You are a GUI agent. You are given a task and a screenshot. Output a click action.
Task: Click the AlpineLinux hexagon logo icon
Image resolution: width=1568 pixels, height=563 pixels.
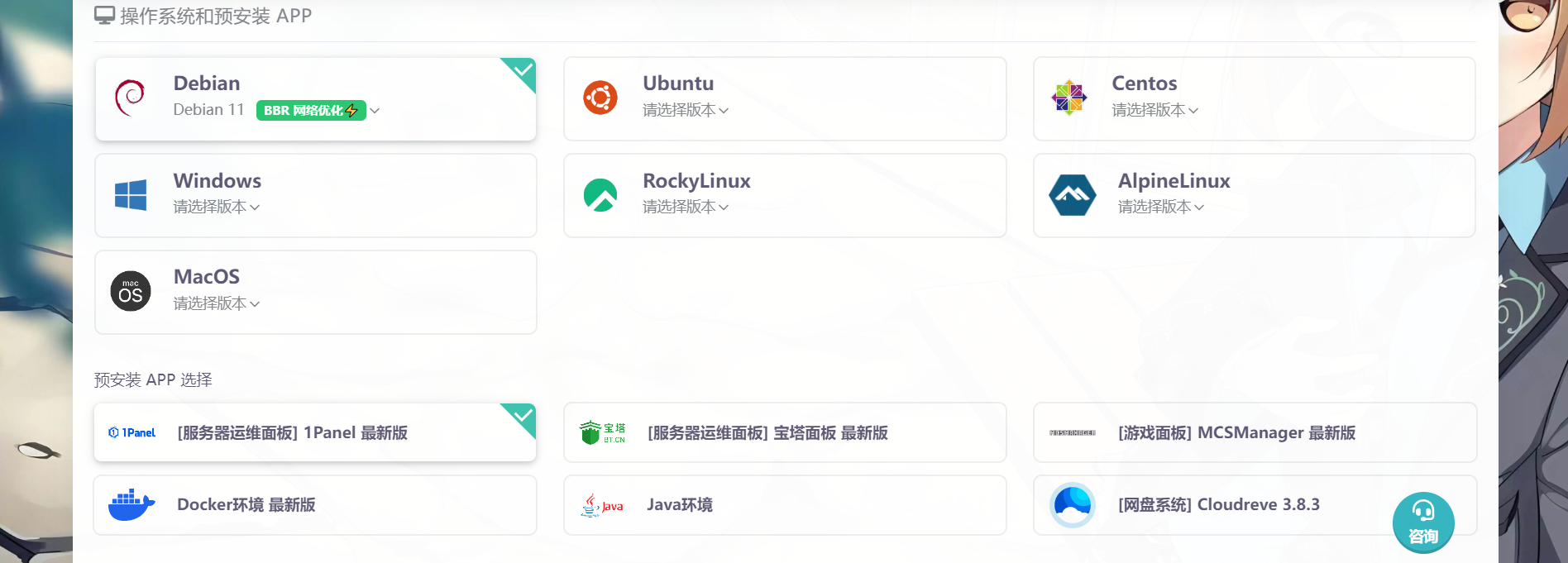click(x=1072, y=195)
